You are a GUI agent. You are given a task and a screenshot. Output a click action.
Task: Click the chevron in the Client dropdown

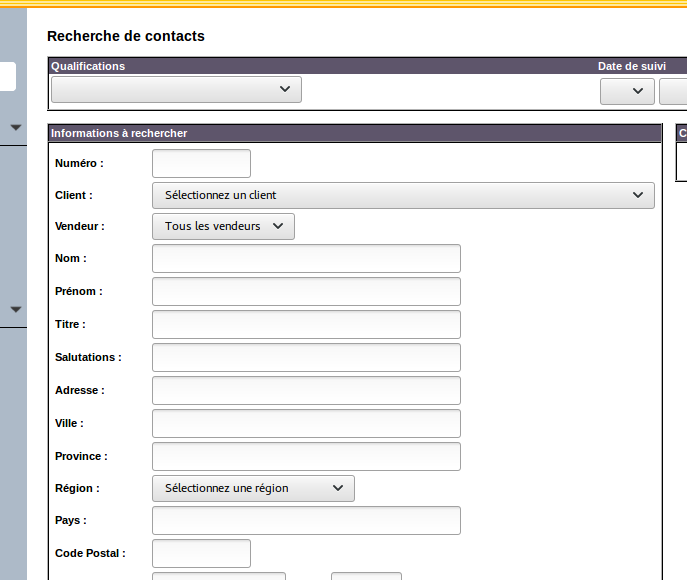coord(638,195)
